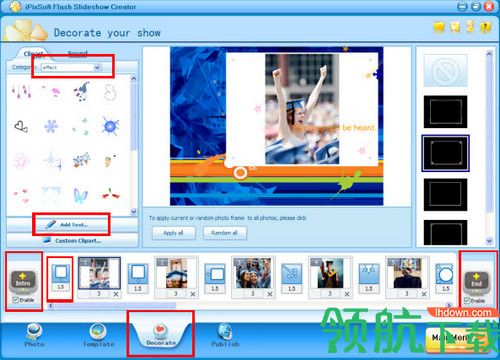Select the colorful flower cluster clipart
500x360 pixels.
click(x=81, y=160)
